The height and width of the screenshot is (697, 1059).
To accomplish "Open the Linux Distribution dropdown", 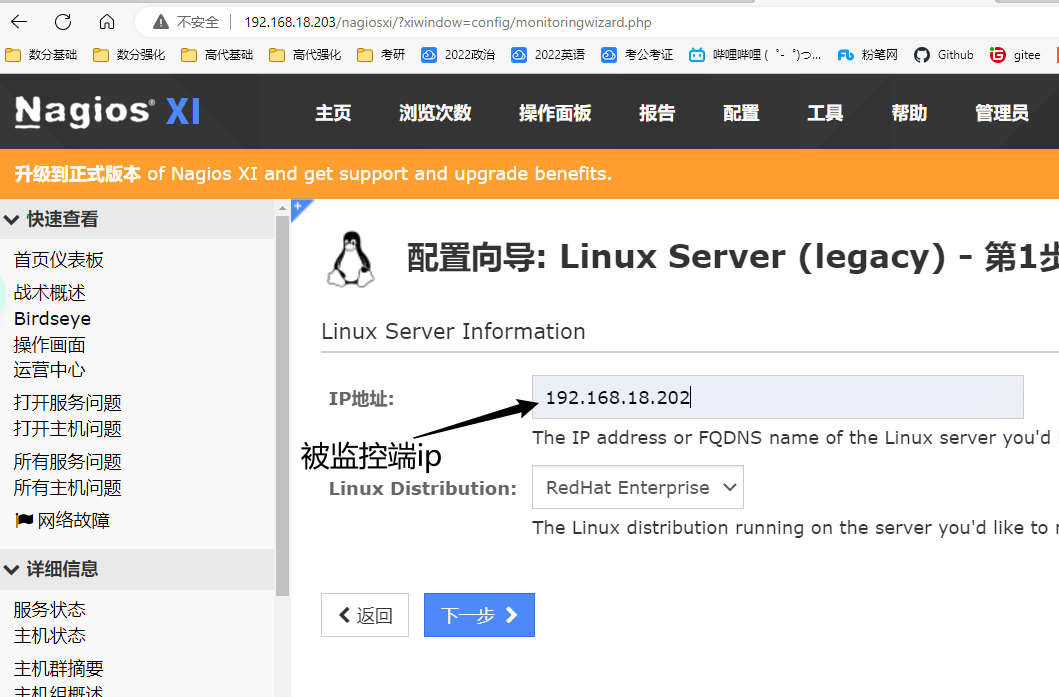I will [637, 488].
